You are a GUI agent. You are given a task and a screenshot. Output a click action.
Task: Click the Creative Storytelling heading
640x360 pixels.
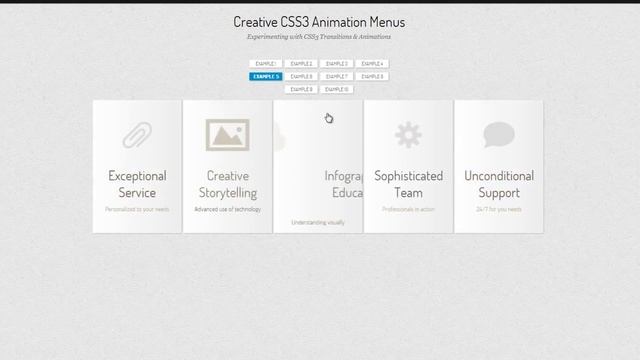click(x=228, y=184)
